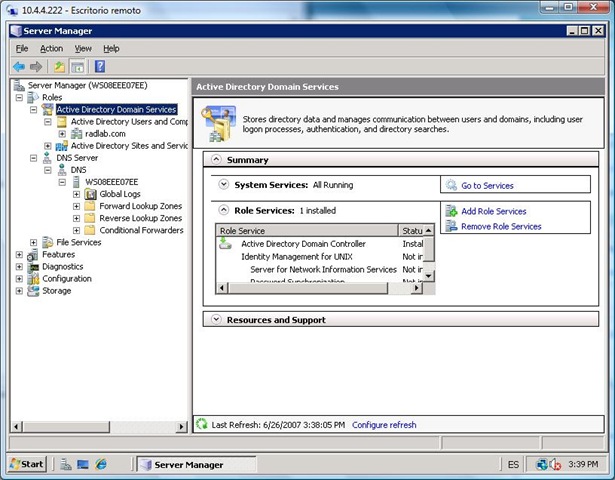This screenshot has height=480, width=615.
Task: Collapse the Summary section
Action: [215, 159]
